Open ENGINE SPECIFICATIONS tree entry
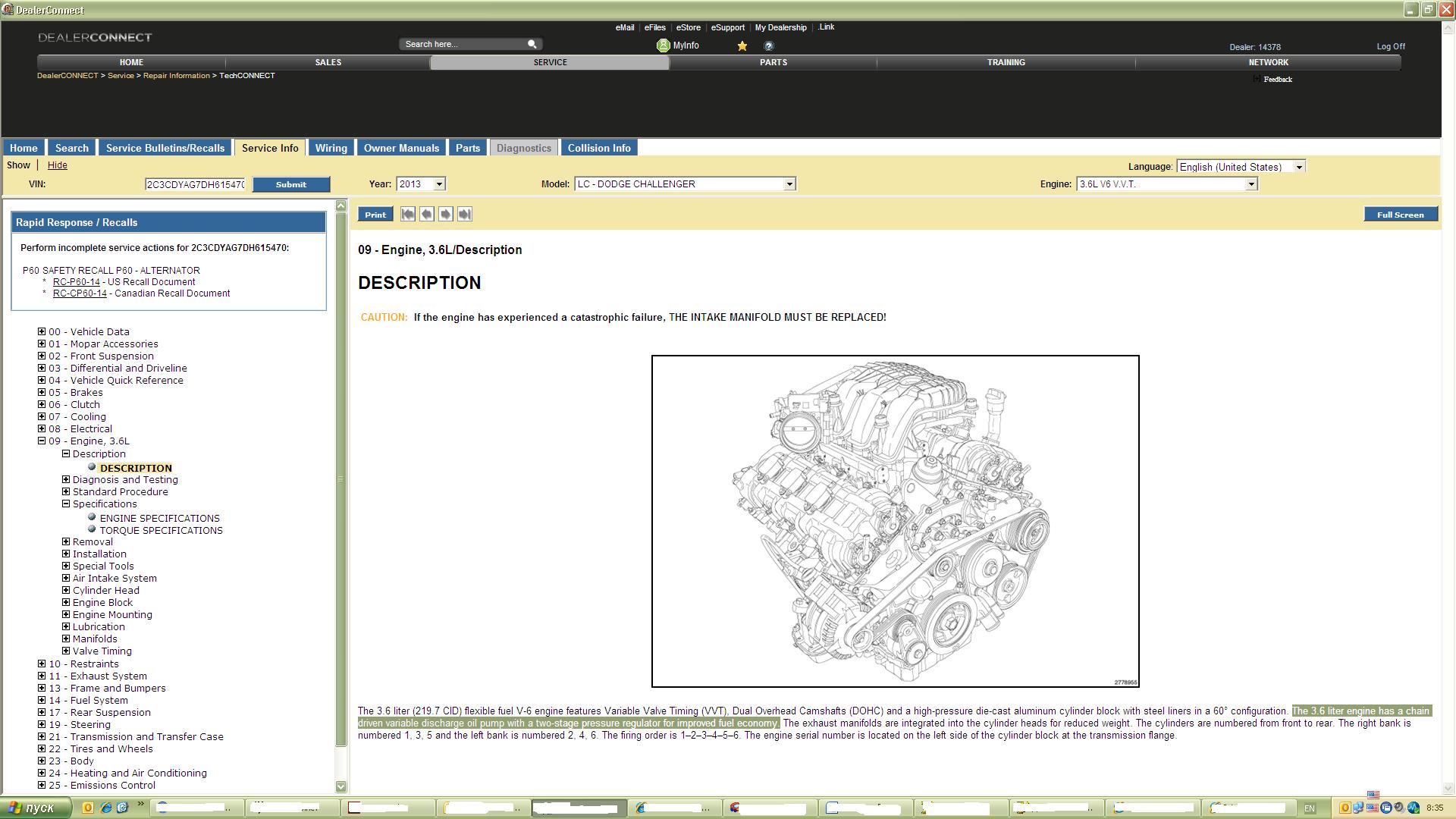This screenshot has height=819, width=1456. coord(159,519)
